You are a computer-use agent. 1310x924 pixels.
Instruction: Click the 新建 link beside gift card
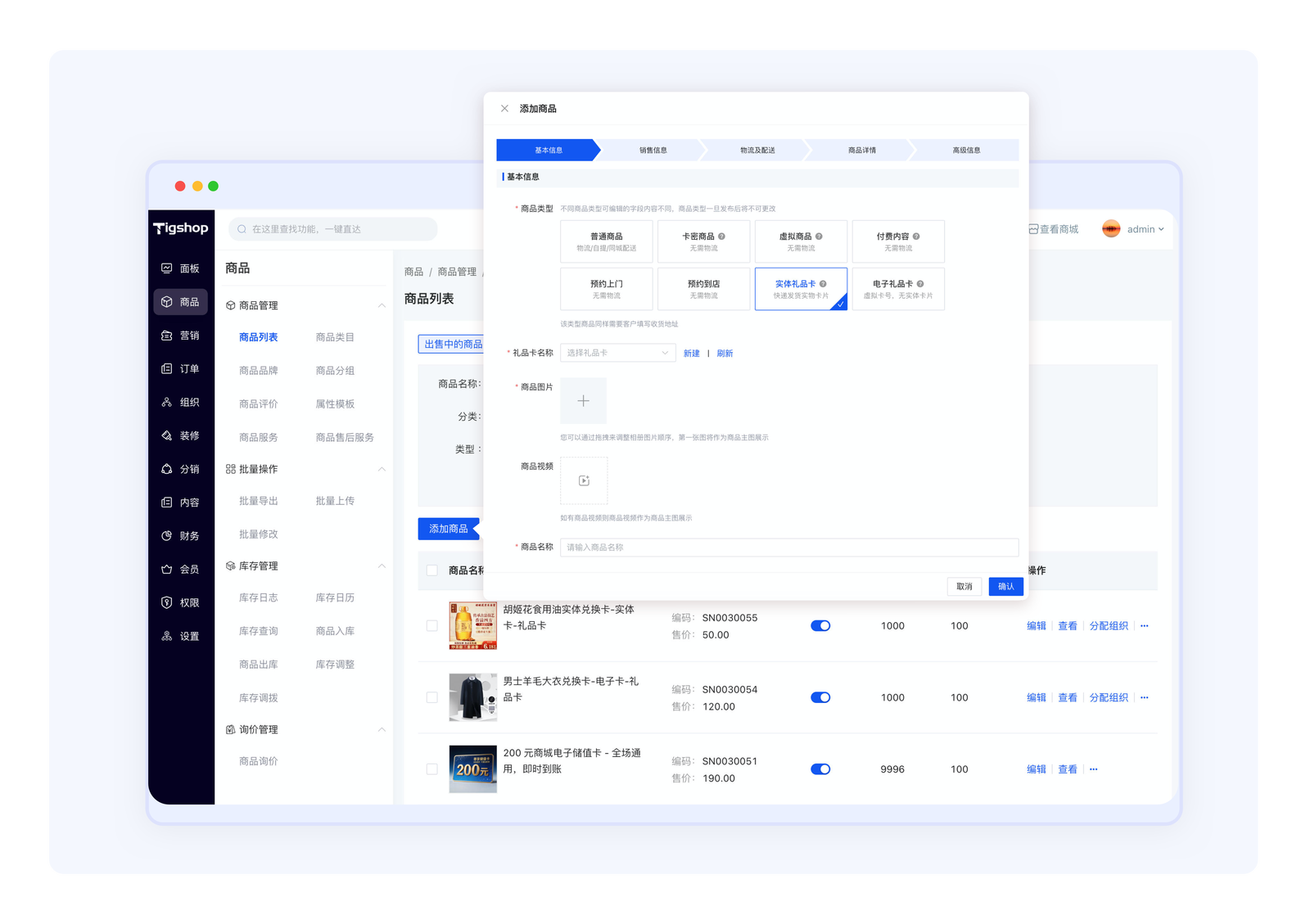692,354
